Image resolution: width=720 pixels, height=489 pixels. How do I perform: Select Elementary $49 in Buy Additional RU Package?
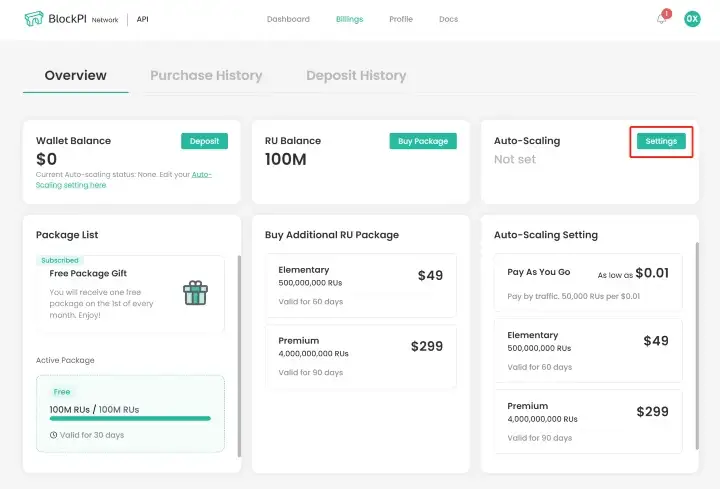pos(361,285)
